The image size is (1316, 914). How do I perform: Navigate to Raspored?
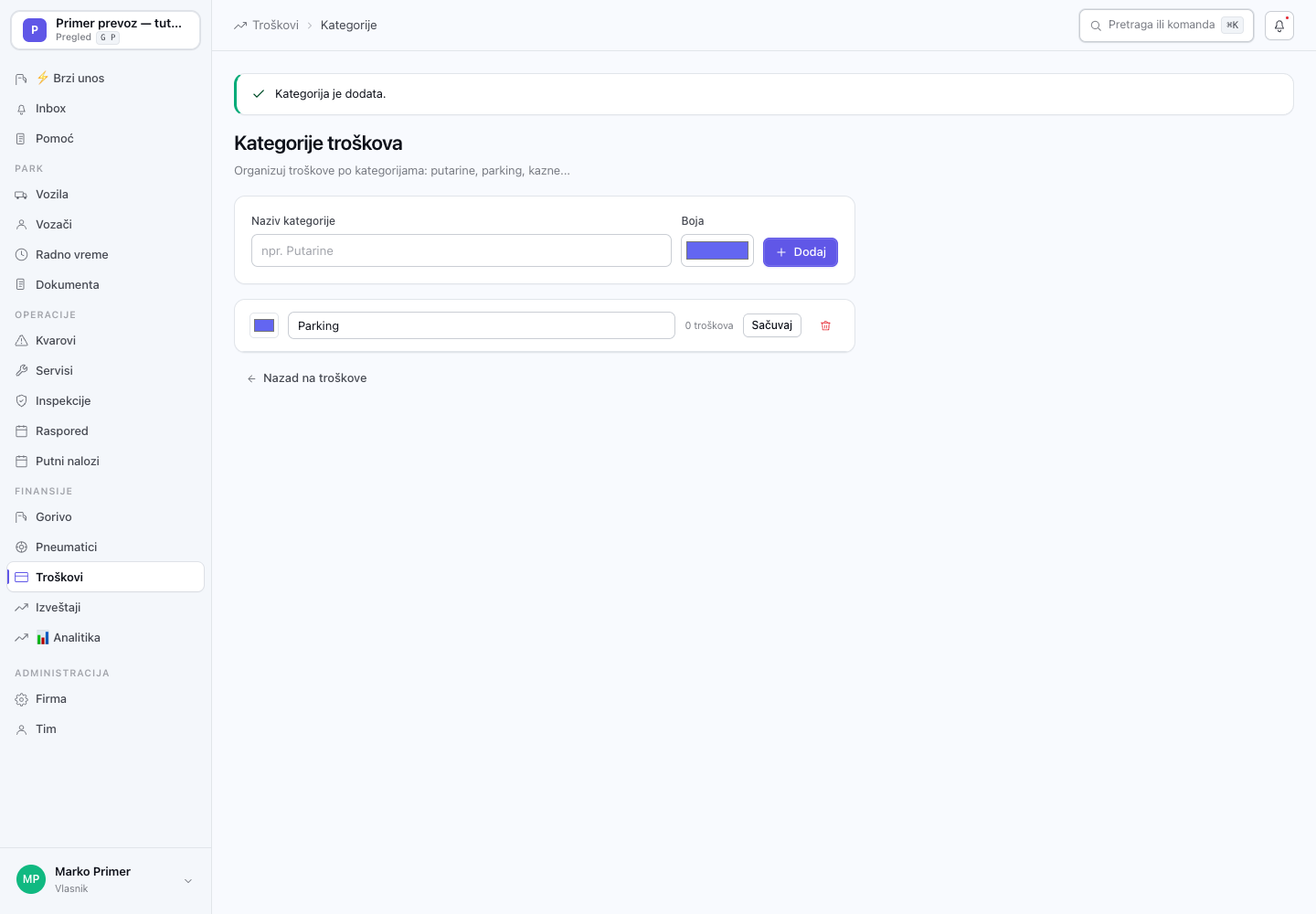[x=105, y=431]
